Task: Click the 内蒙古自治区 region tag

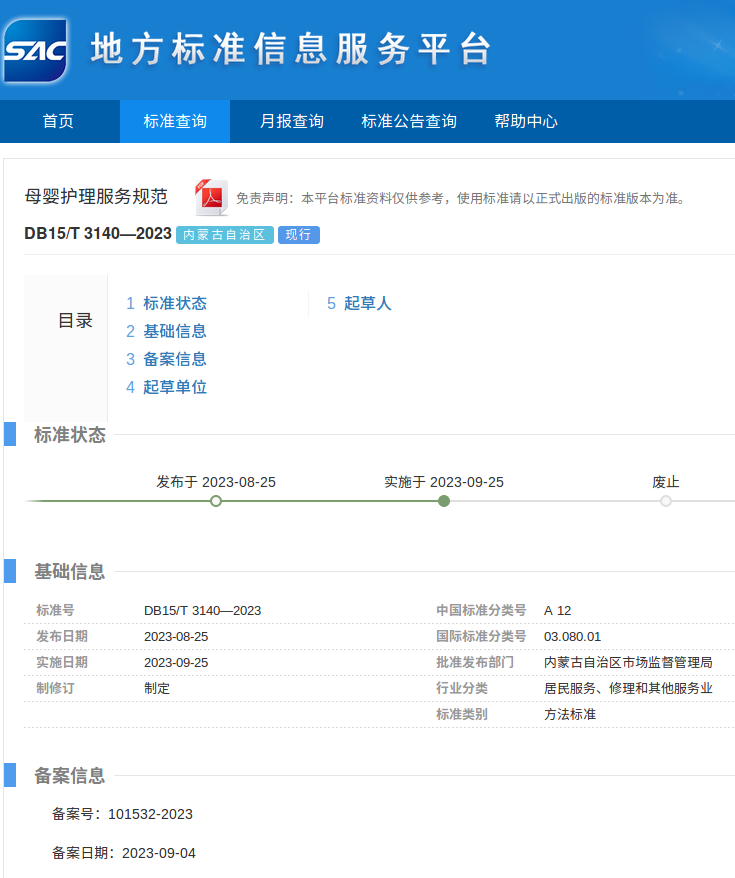Action: (x=225, y=235)
